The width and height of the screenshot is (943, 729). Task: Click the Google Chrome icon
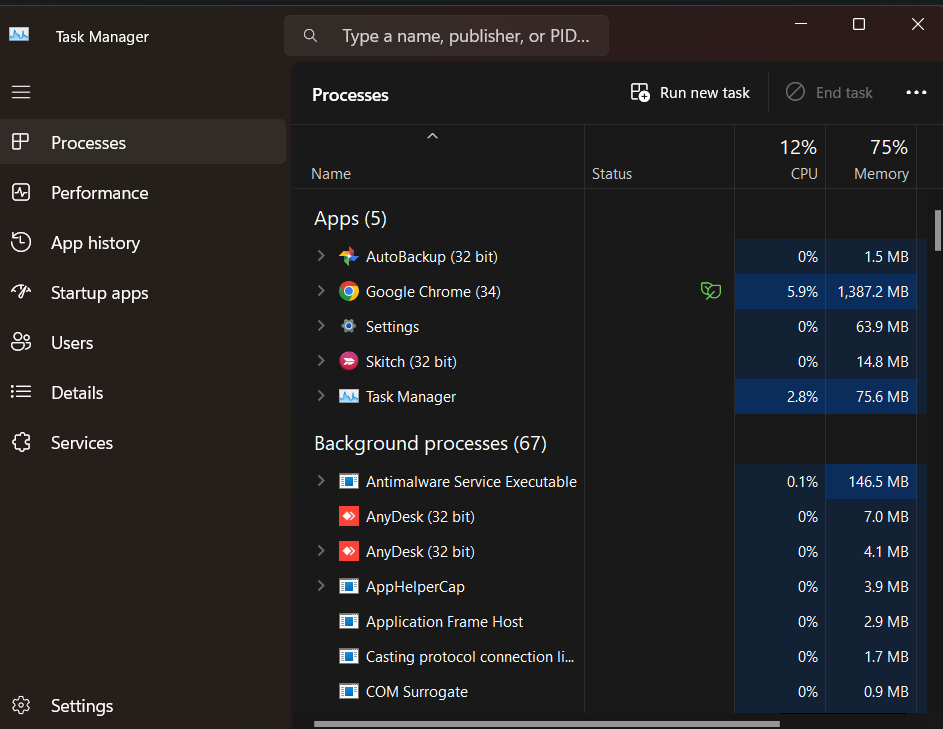pos(348,291)
